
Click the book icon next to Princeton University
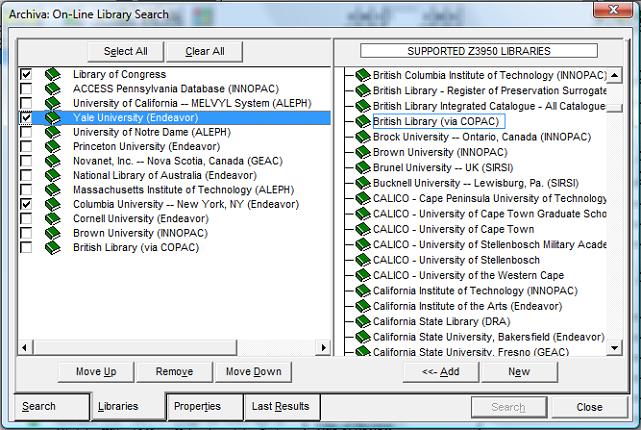[x=52, y=146]
